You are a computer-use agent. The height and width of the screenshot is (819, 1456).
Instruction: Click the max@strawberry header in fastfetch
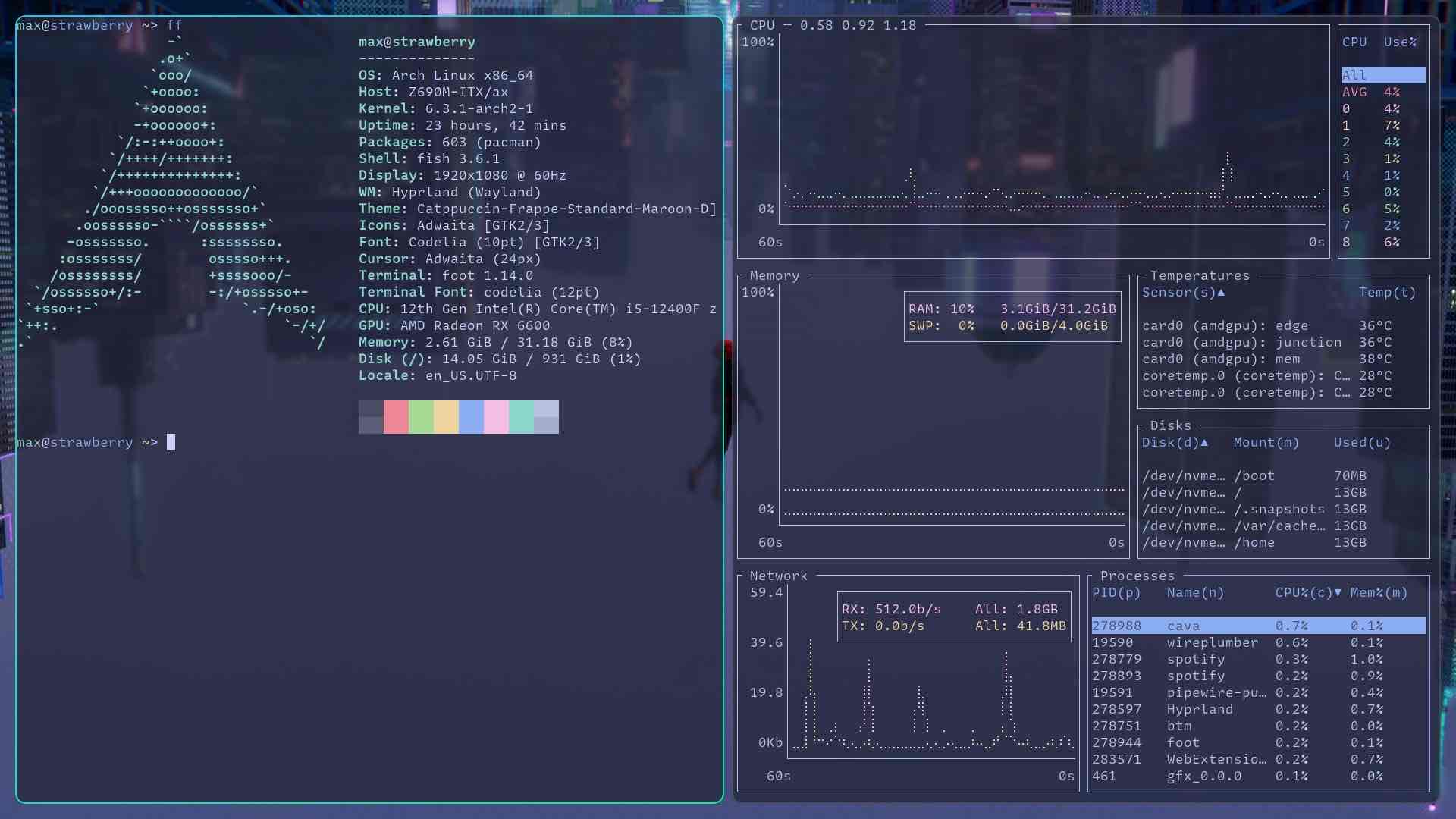(x=417, y=42)
